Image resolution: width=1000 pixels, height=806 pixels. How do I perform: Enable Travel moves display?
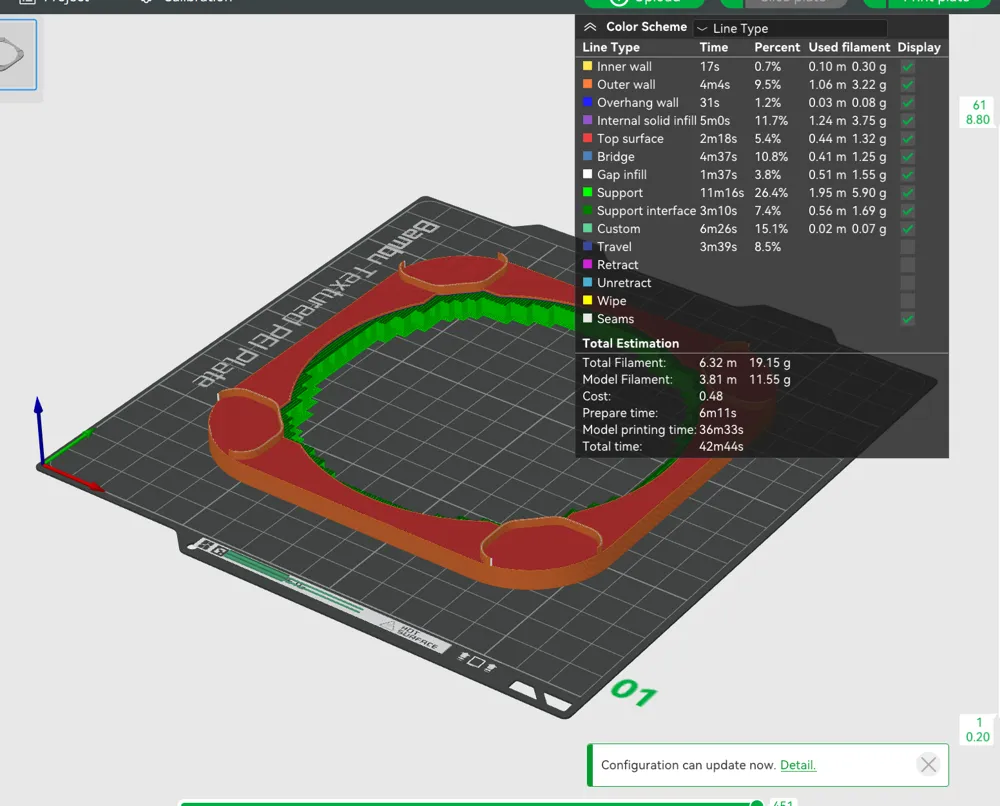[x=907, y=247]
